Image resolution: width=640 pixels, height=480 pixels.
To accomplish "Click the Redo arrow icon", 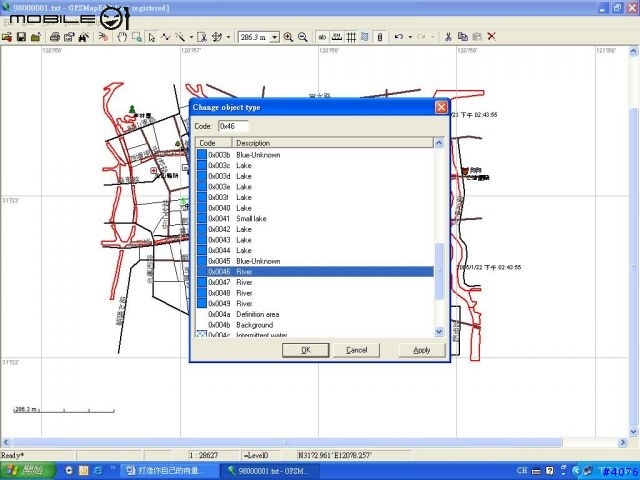I will tap(421, 37).
